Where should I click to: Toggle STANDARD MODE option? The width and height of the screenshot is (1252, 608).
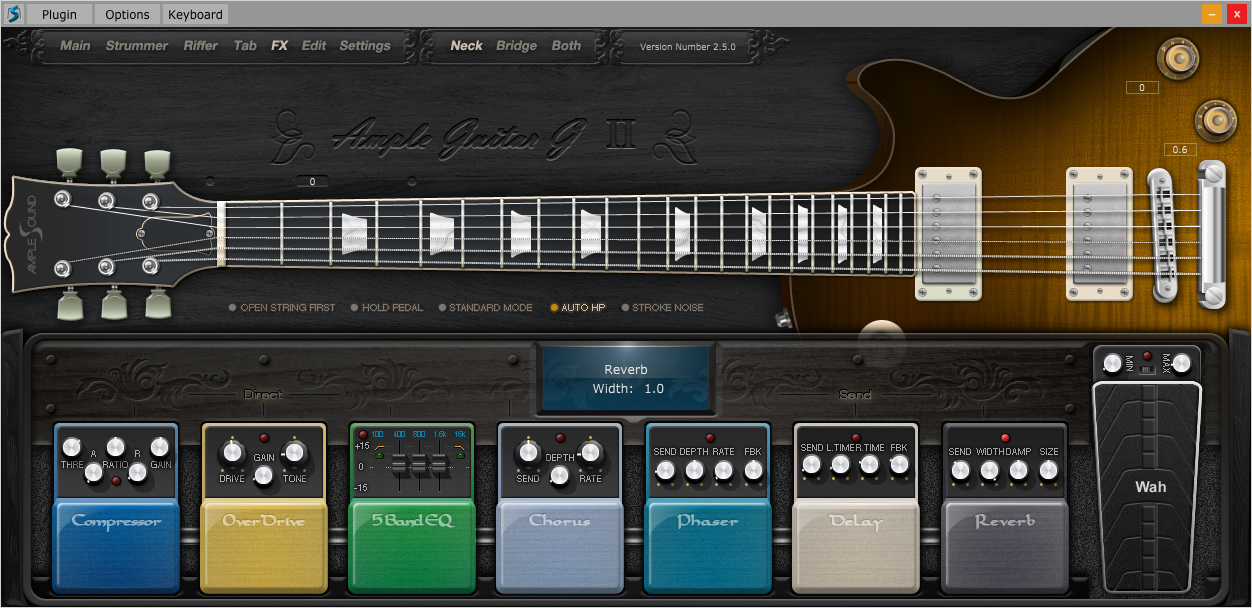pos(485,308)
